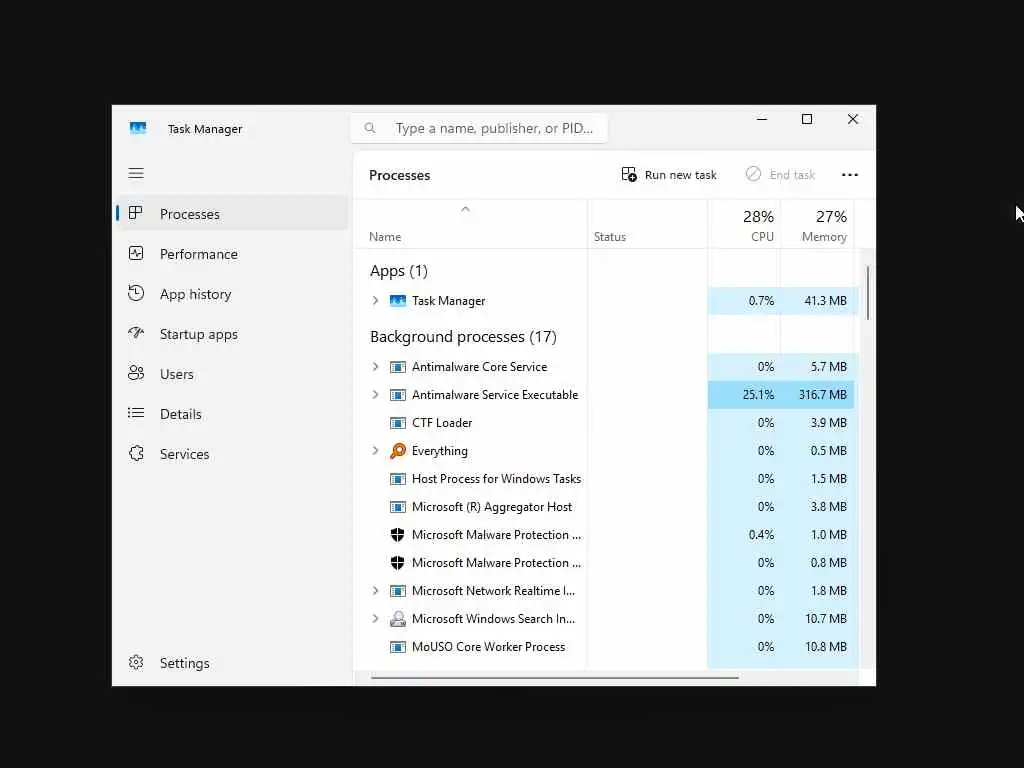Click the Run new task icon
This screenshot has width=1024, height=768.
point(629,174)
